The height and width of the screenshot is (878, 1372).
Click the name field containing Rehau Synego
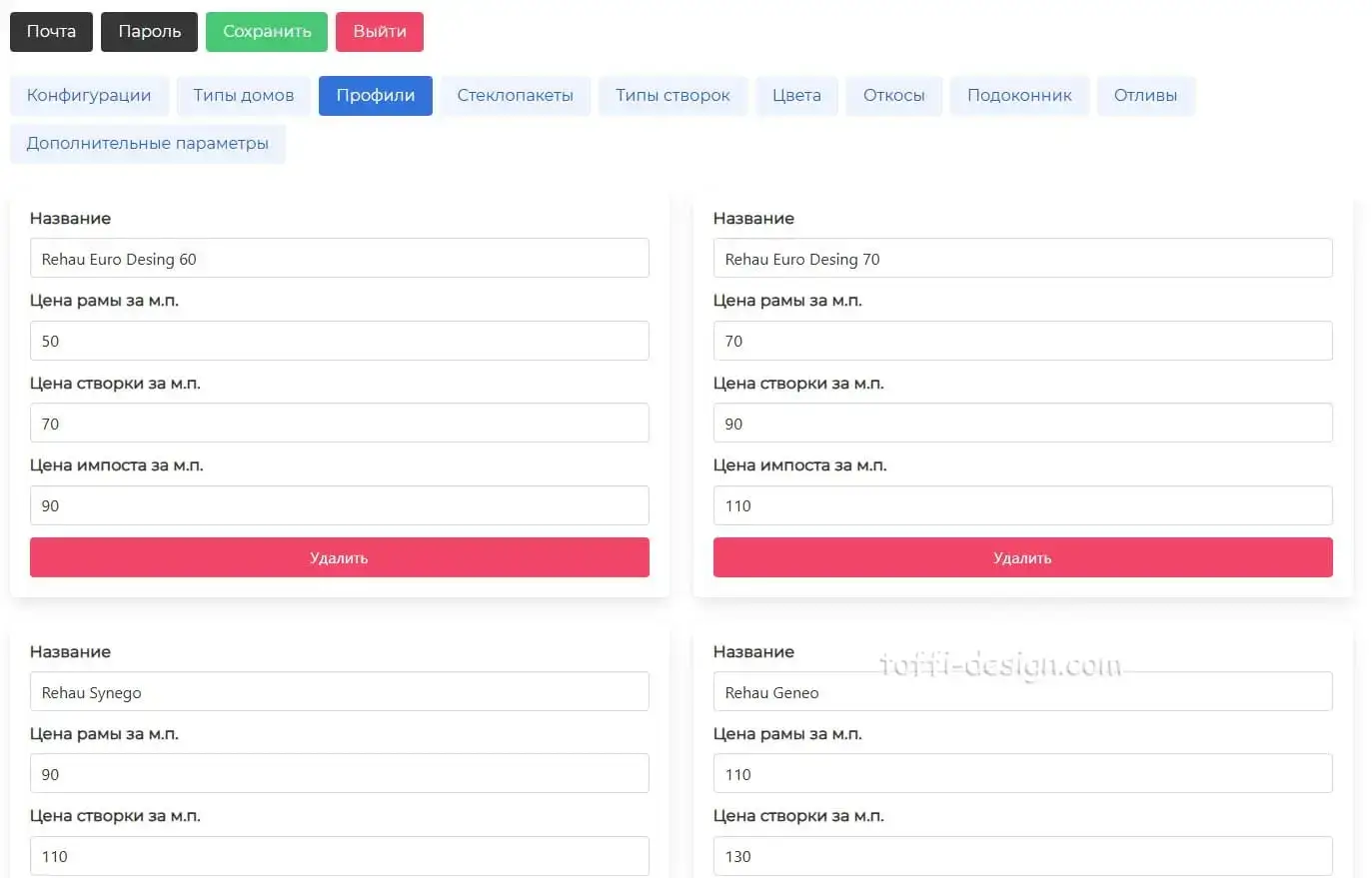coord(339,691)
